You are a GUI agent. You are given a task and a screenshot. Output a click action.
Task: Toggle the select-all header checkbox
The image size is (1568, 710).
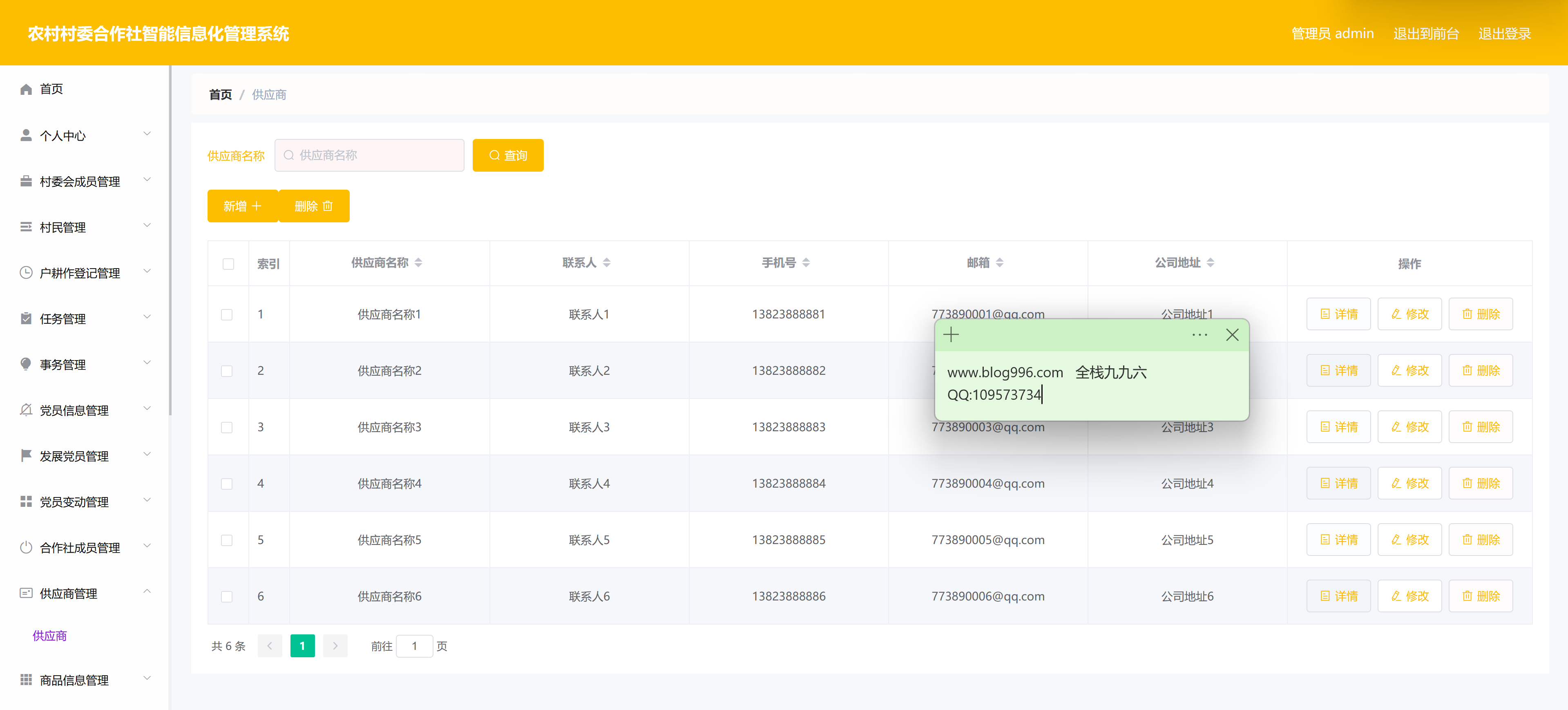pyautogui.click(x=228, y=264)
